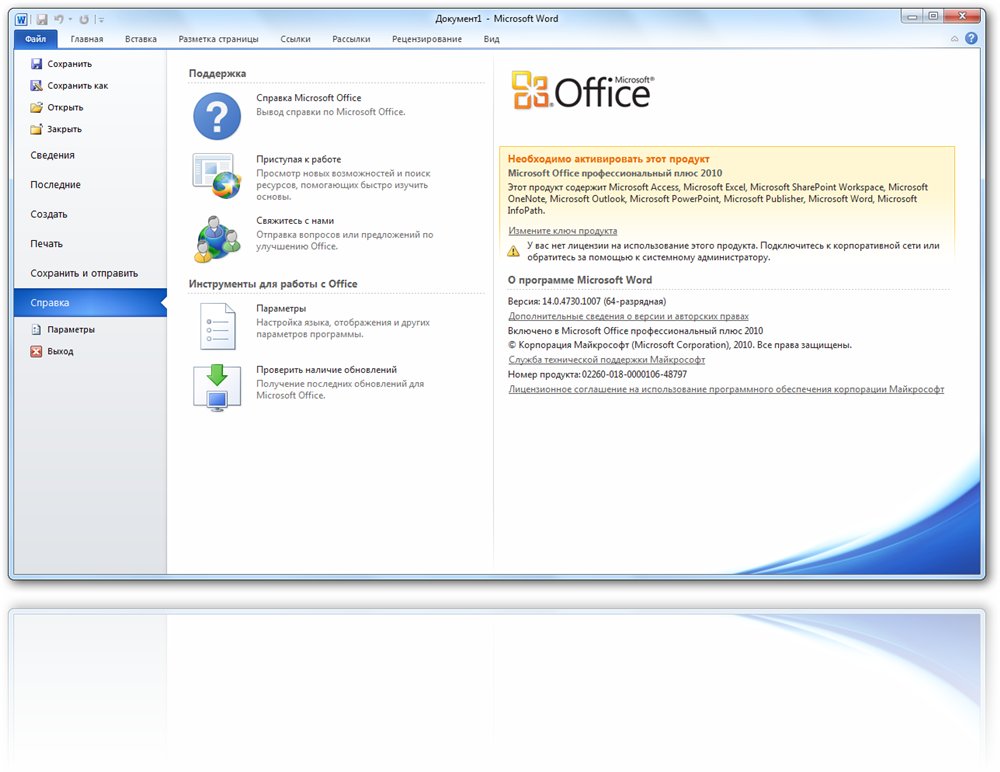The image size is (1000, 772).
Task: Open the Сведения section
Action: click(x=52, y=155)
